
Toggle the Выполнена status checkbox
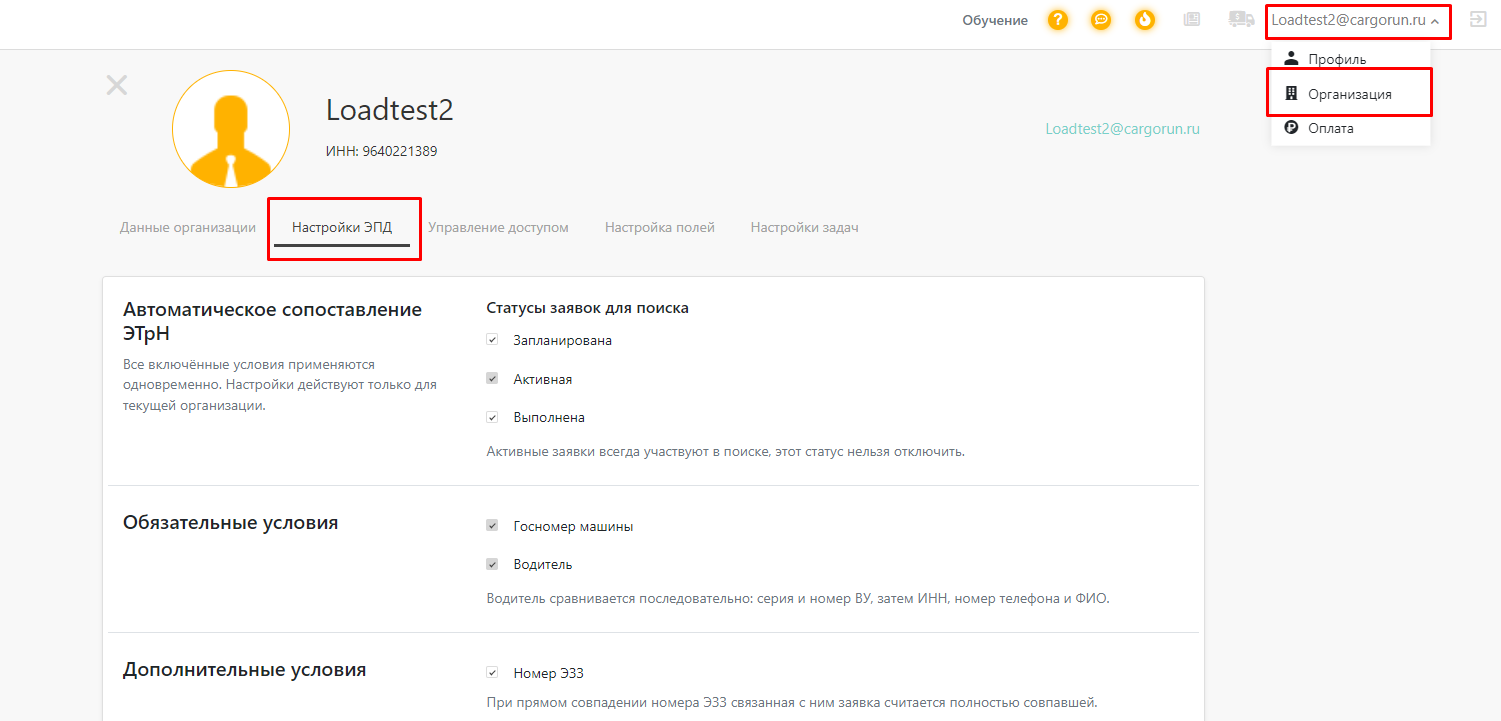tap(492, 417)
